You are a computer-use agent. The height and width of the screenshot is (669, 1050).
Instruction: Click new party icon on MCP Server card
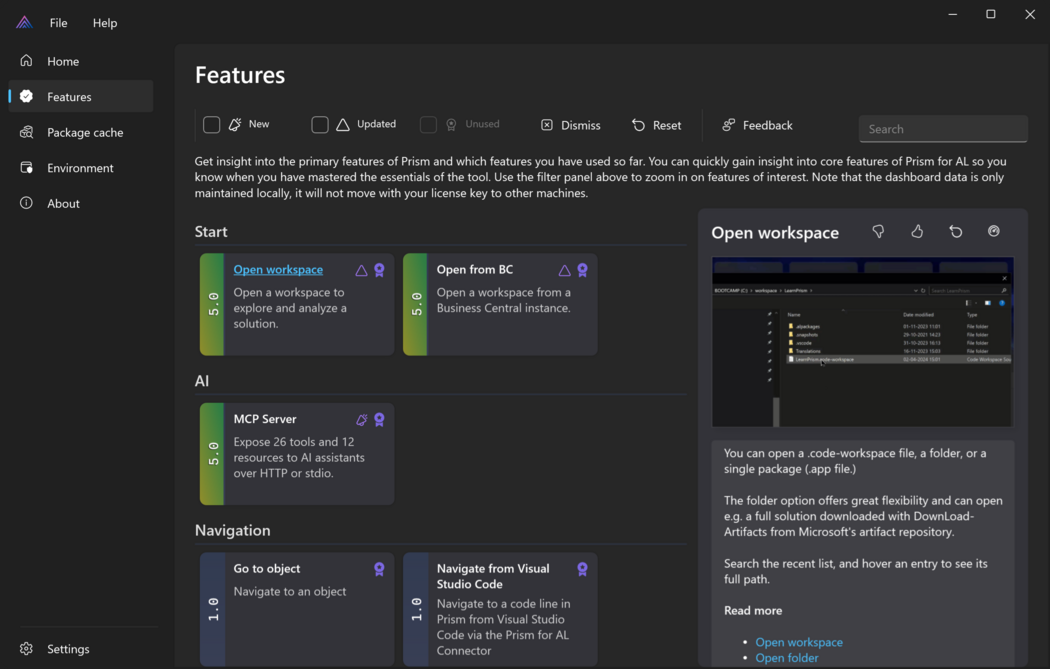(x=362, y=420)
